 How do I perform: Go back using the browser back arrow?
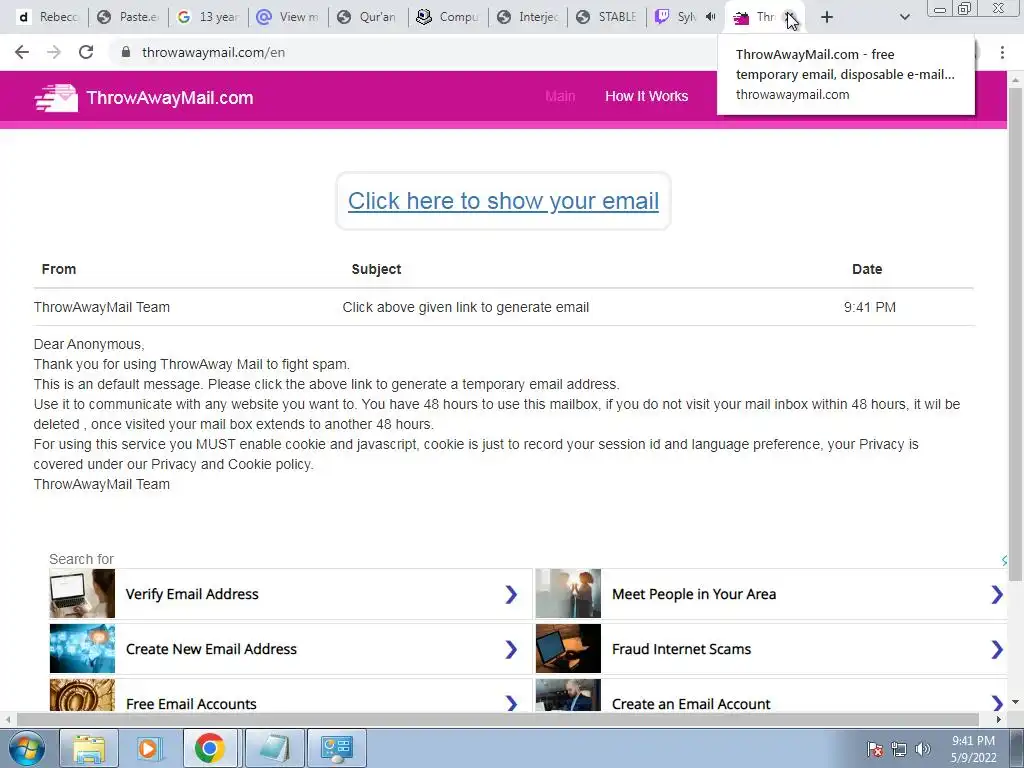pos(22,52)
